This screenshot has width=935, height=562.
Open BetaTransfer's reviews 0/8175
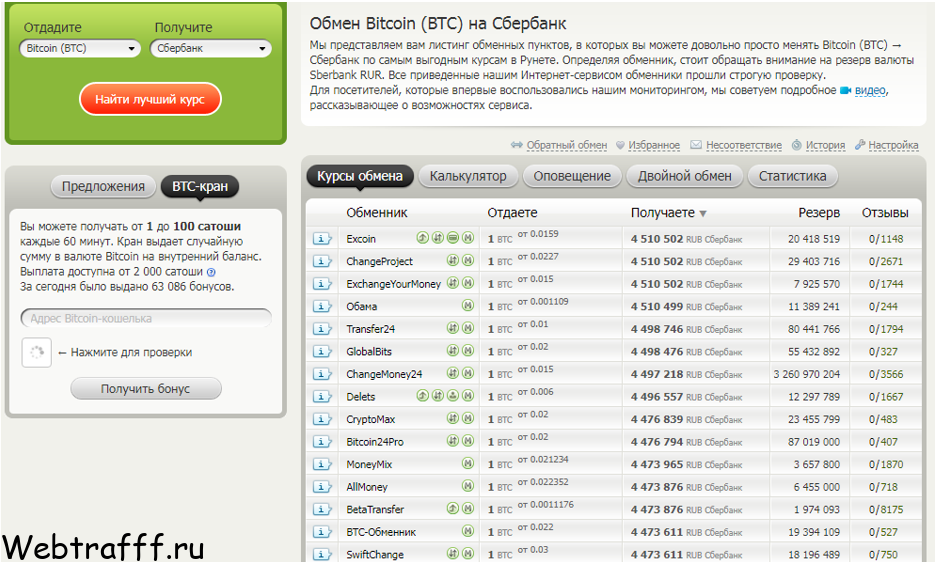click(x=886, y=509)
